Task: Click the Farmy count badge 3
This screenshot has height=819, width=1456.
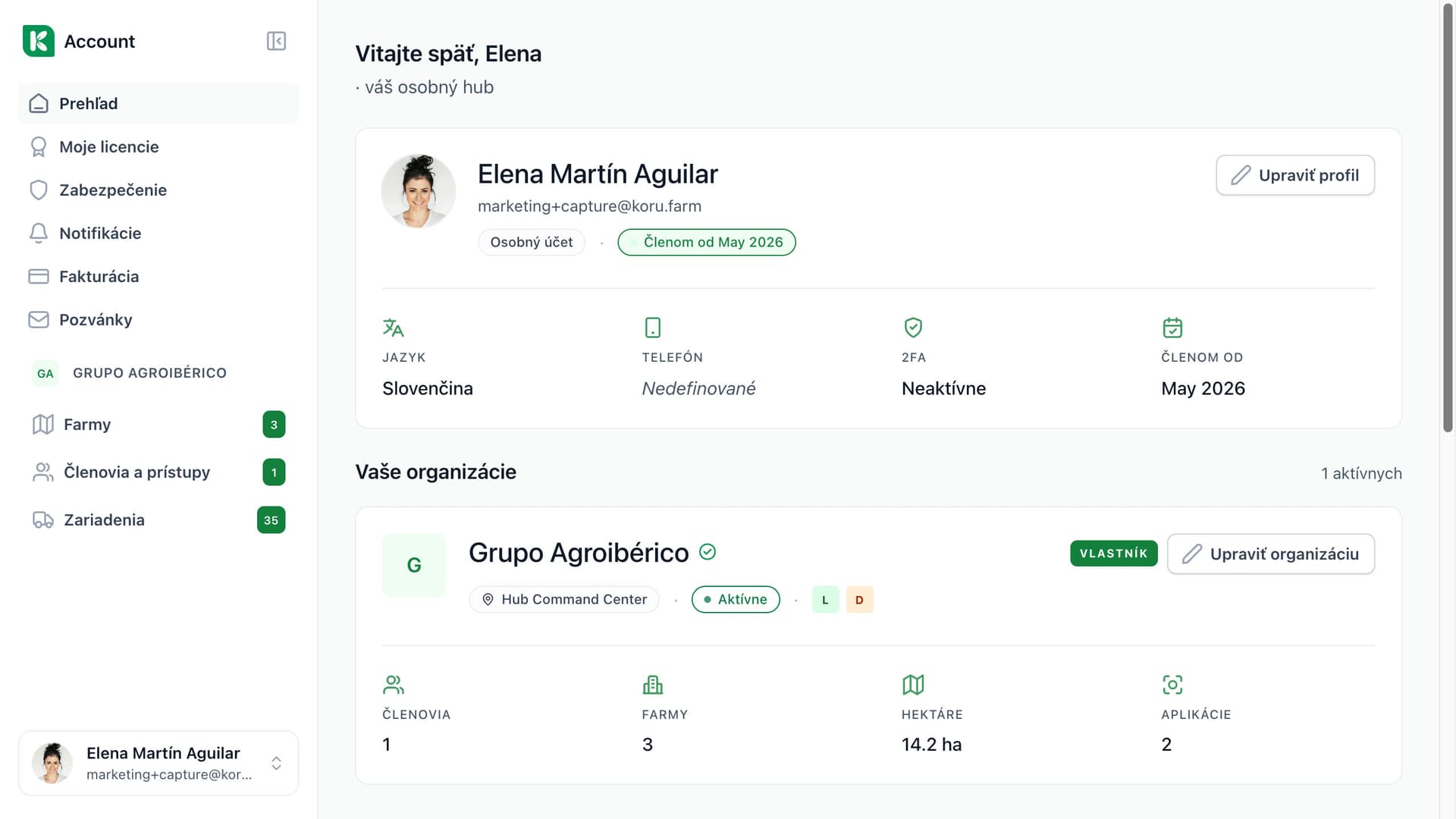Action: point(274,425)
